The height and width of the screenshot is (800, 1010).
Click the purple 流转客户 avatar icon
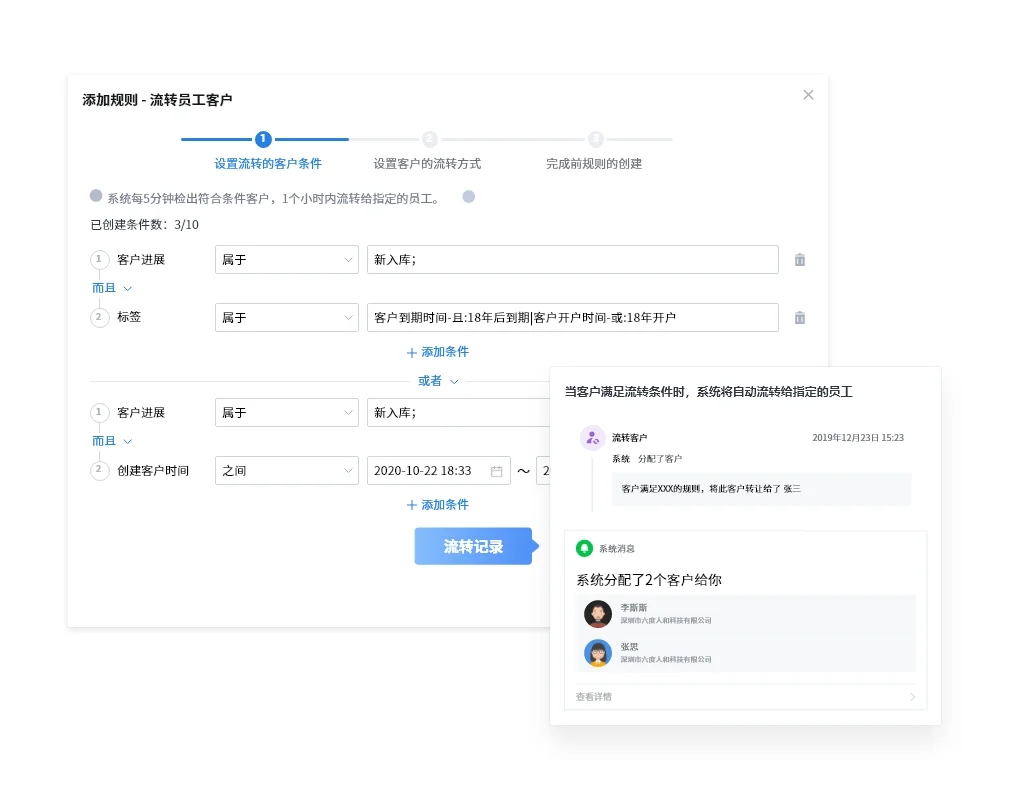[x=592, y=437]
